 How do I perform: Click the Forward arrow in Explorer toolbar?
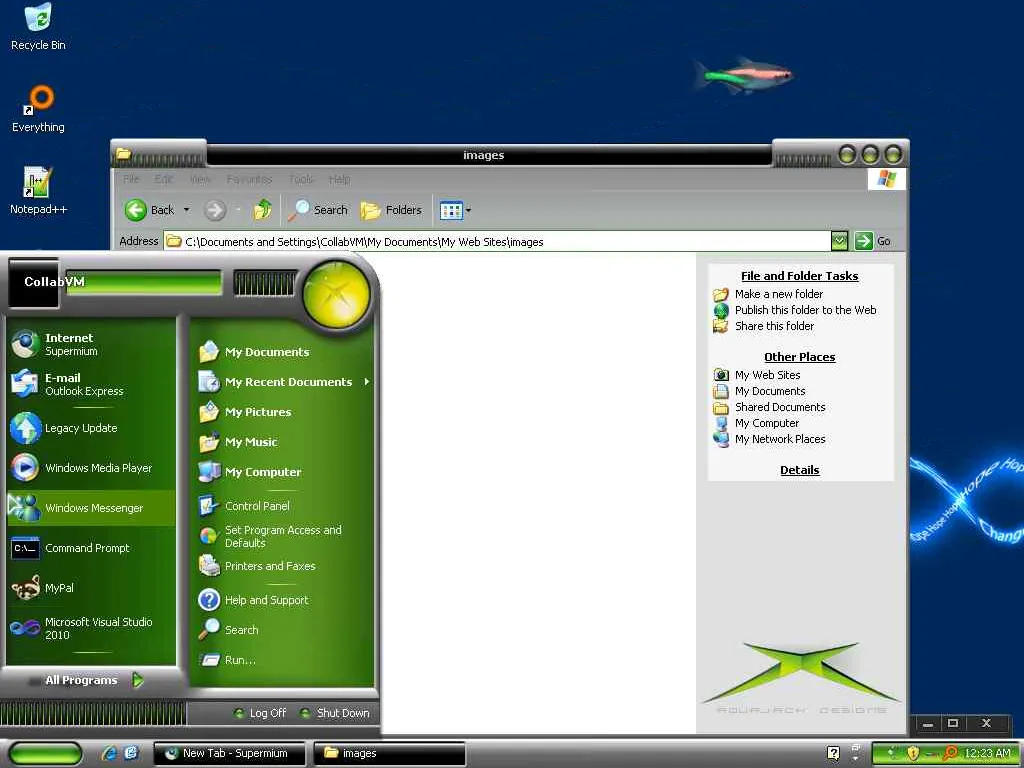[214, 210]
